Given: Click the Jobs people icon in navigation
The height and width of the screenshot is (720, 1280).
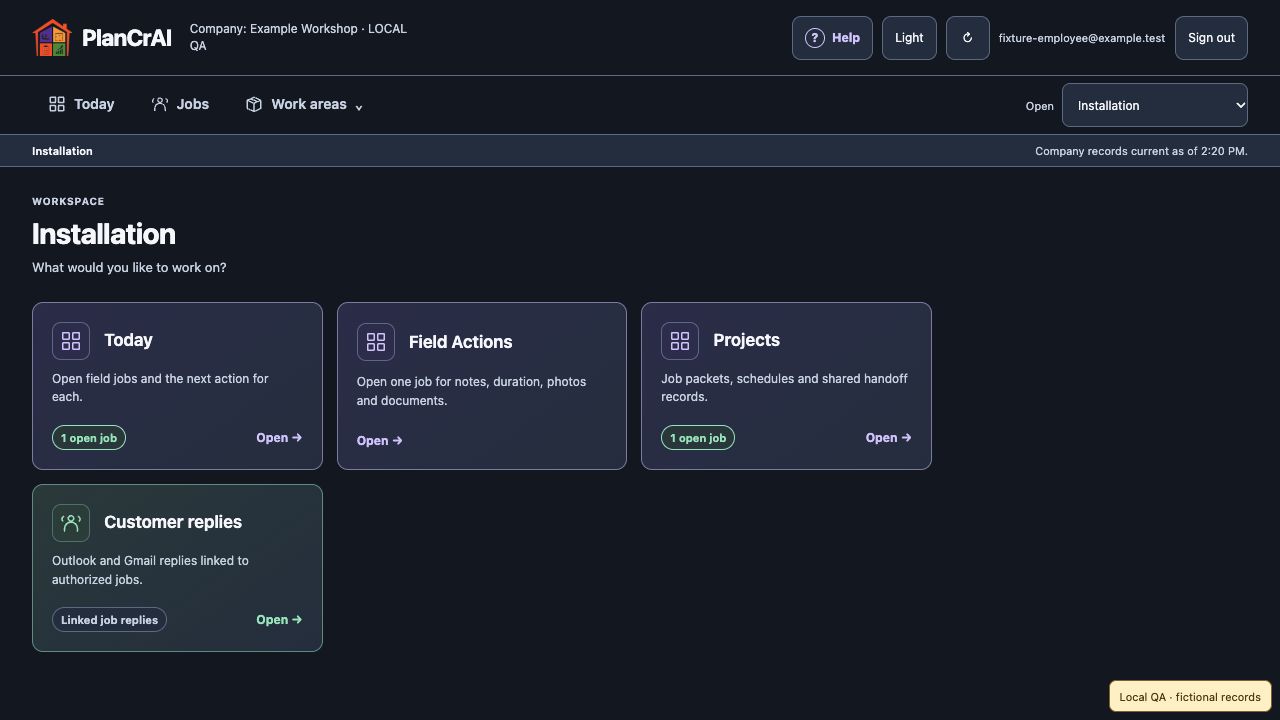Looking at the screenshot, I should tap(159, 104).
